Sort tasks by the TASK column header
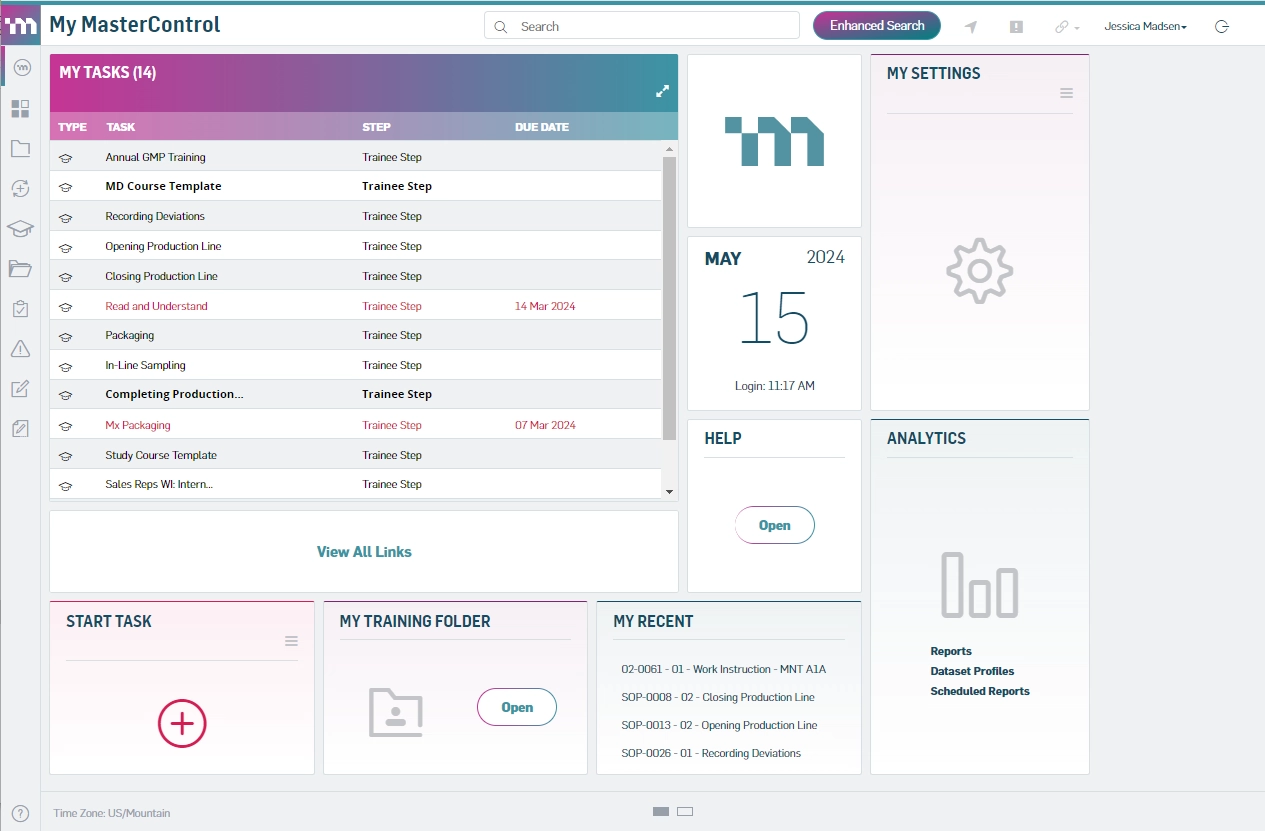 121,127
